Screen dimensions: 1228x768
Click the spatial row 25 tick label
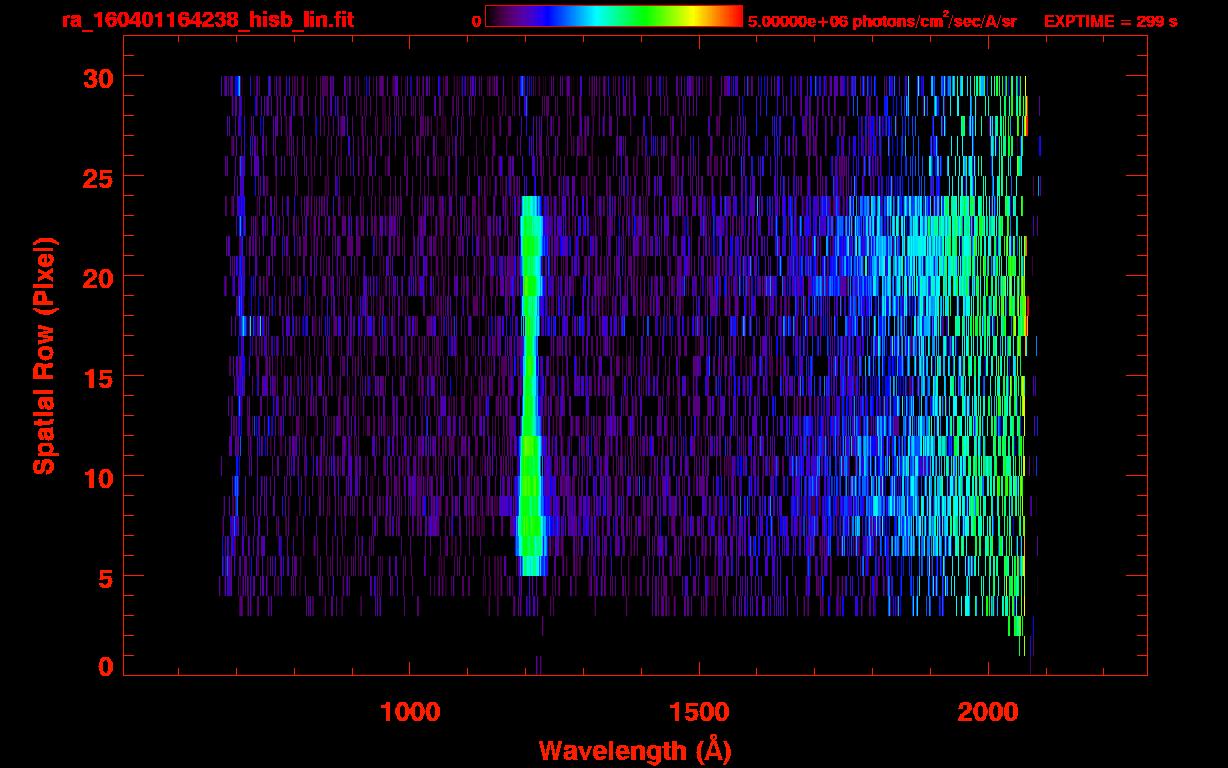pyautogui.click(x=97, y=177)
